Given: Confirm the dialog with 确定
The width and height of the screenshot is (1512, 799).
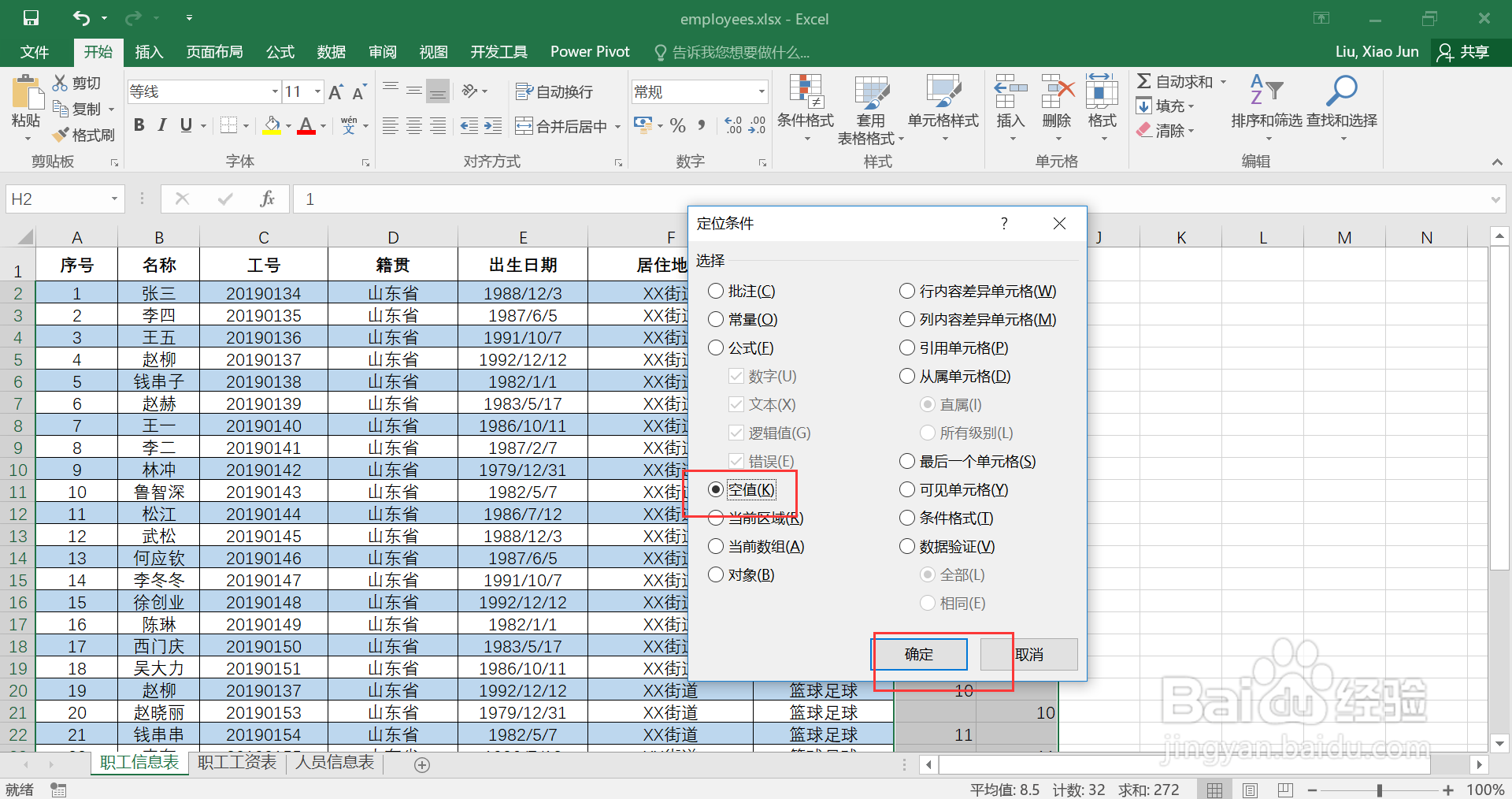Looking at the screenshot, I should point(920,654).
